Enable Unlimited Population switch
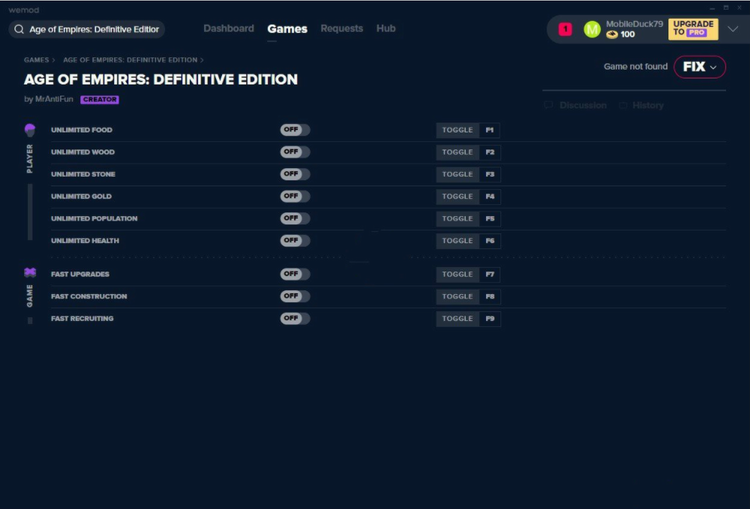 [x=295, y=218]
